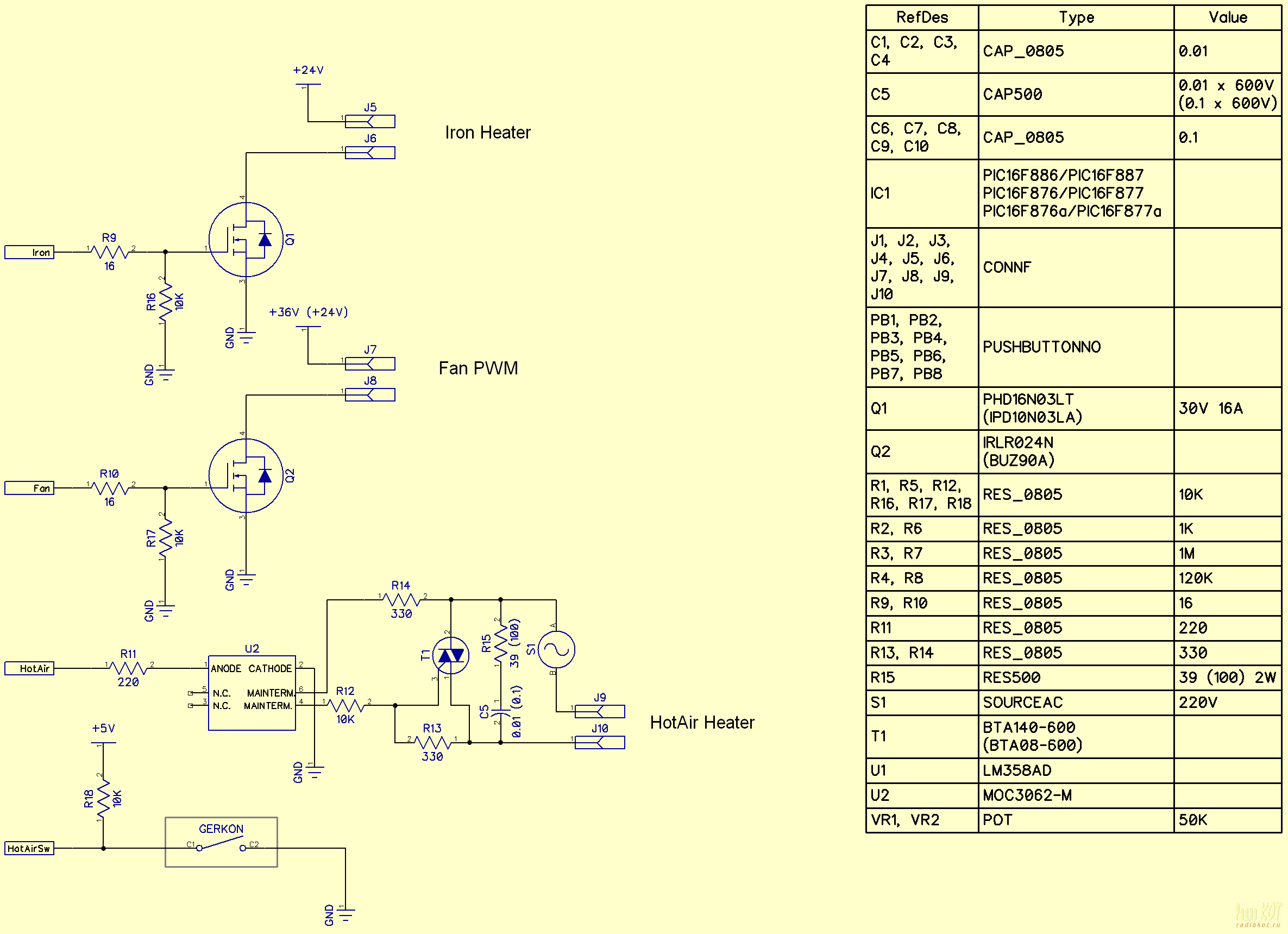The width and height of the screenshot is (1288, 934).
Task: Click the Q2 MOSFET symbol
Action: 246,476
